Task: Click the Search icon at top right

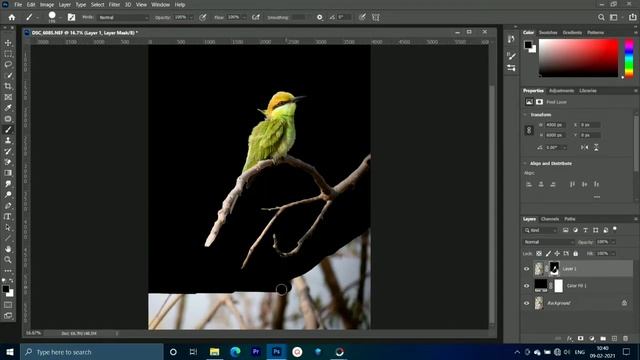Action: click(x=601, y=17)
